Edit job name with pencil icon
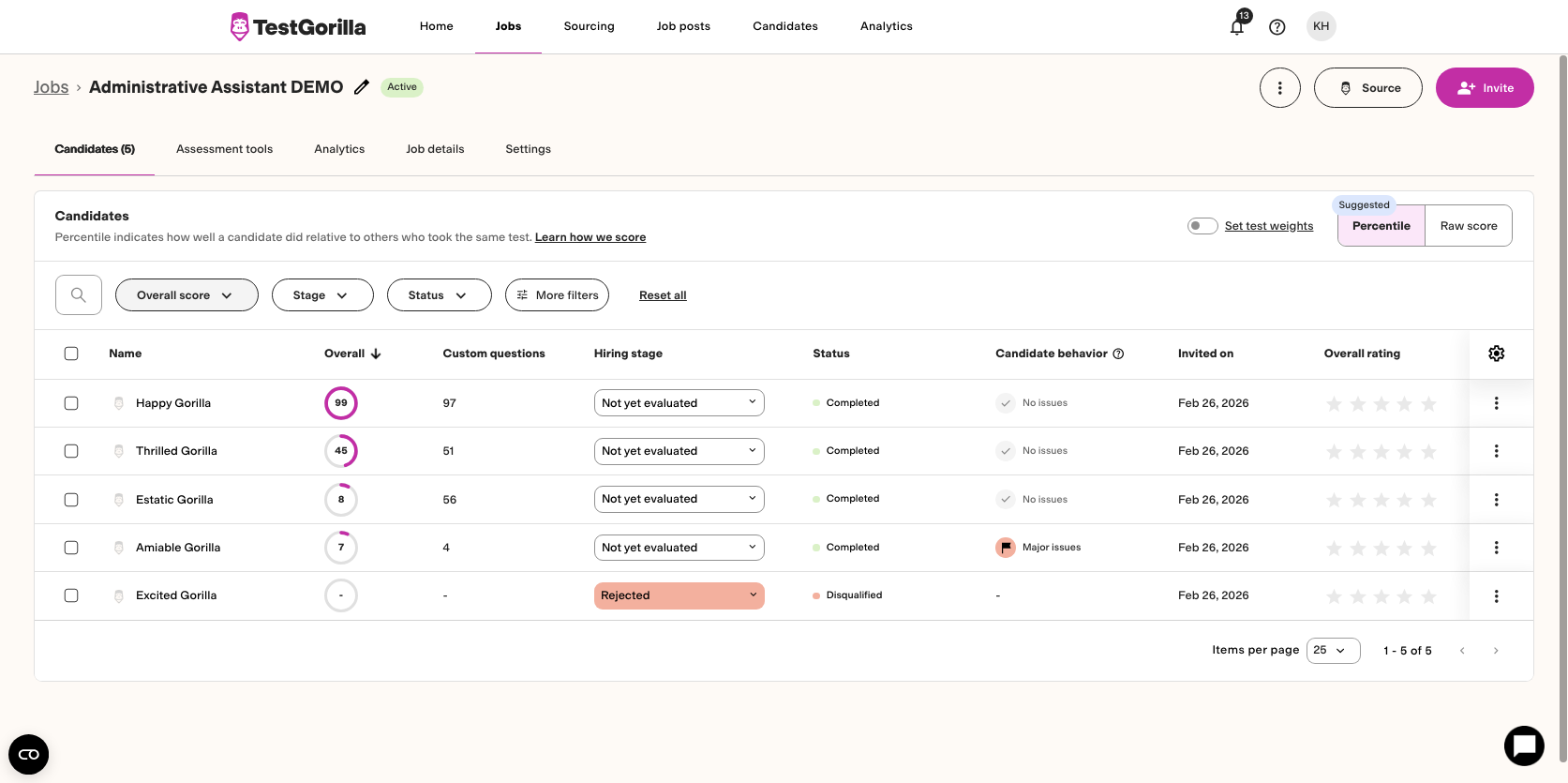The image size is (1568, 783). tap(362, 87)
